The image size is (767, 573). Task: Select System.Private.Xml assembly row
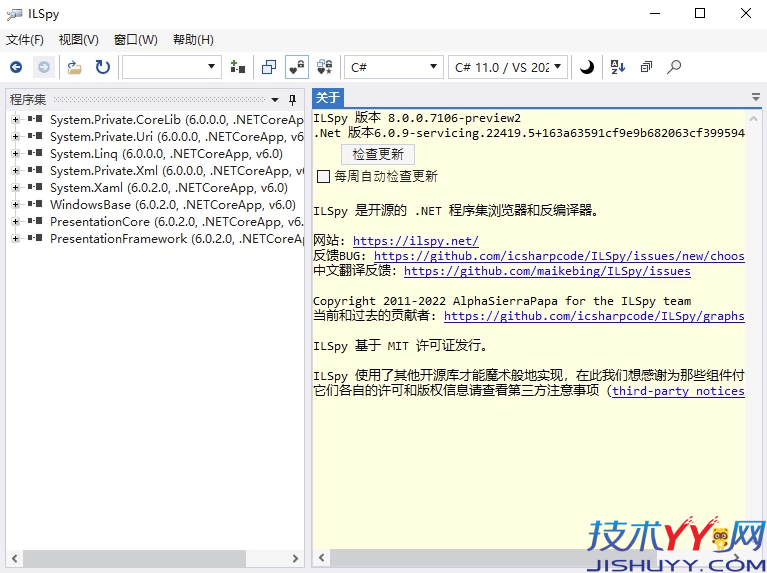(x=177, y=170)
